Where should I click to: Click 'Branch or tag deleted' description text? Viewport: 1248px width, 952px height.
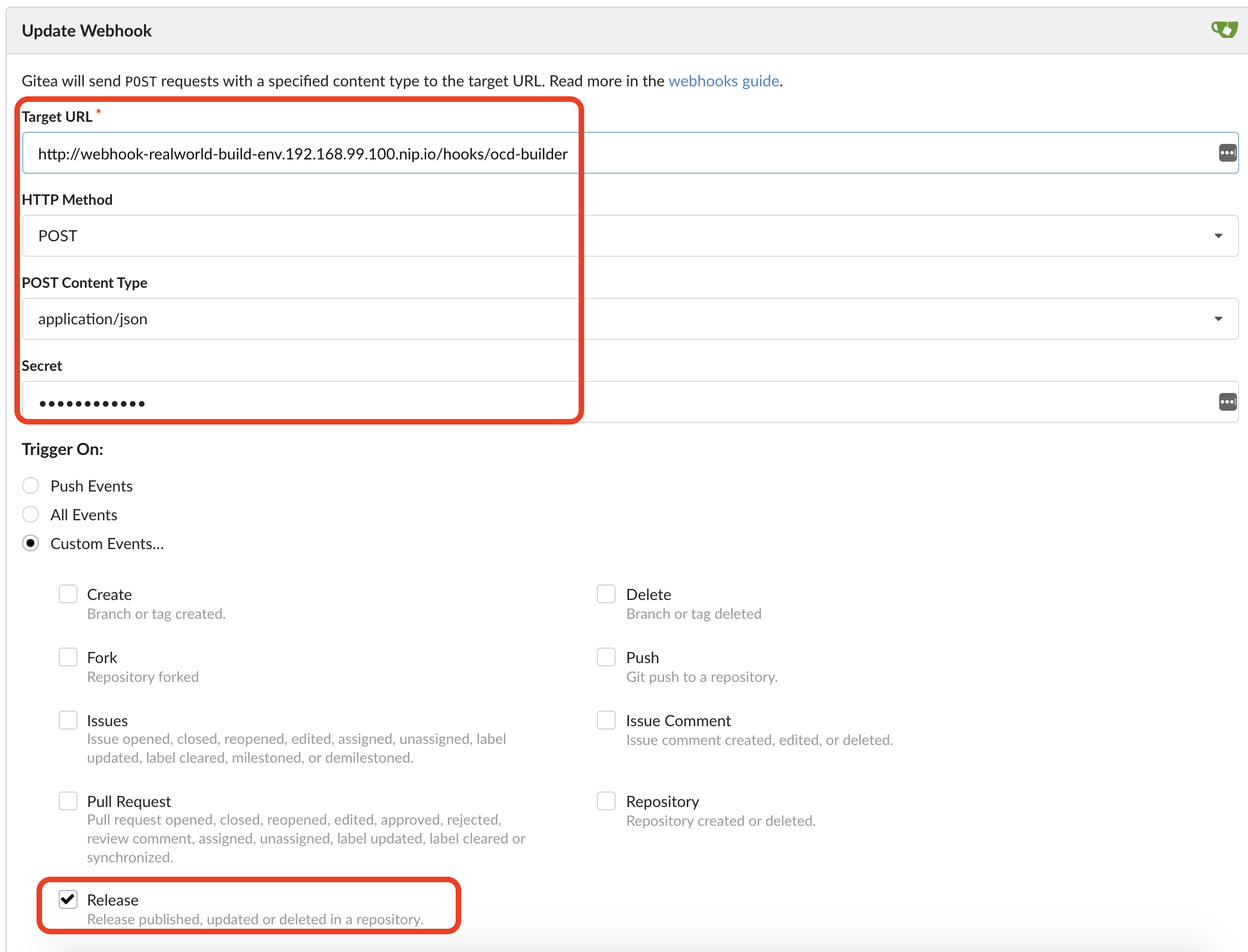pos(694,614)
